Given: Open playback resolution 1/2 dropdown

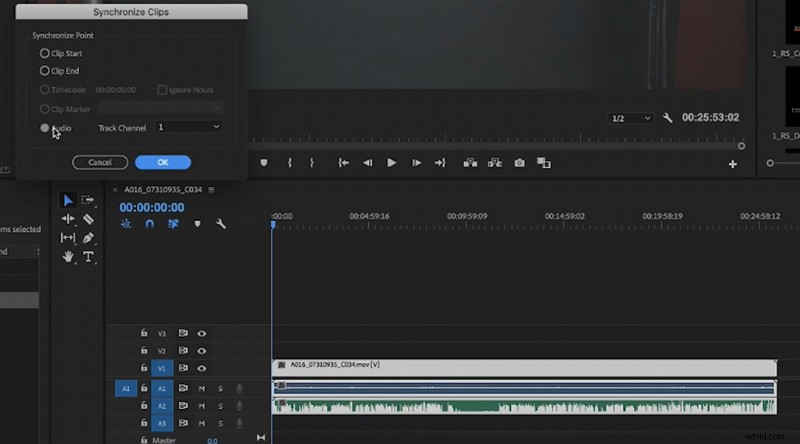Looking at the screenshot, I should (631, 118).
